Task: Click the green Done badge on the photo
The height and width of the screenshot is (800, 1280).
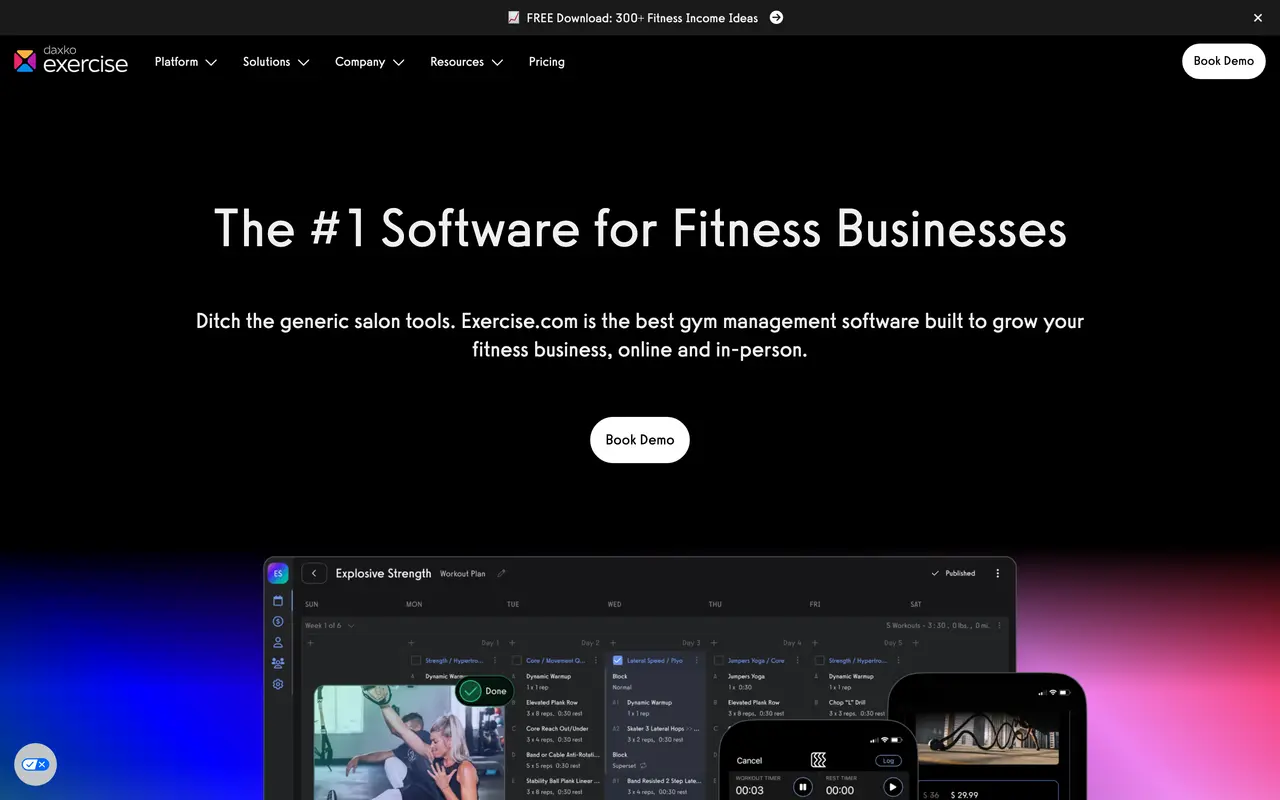Action: click(485, 691)
